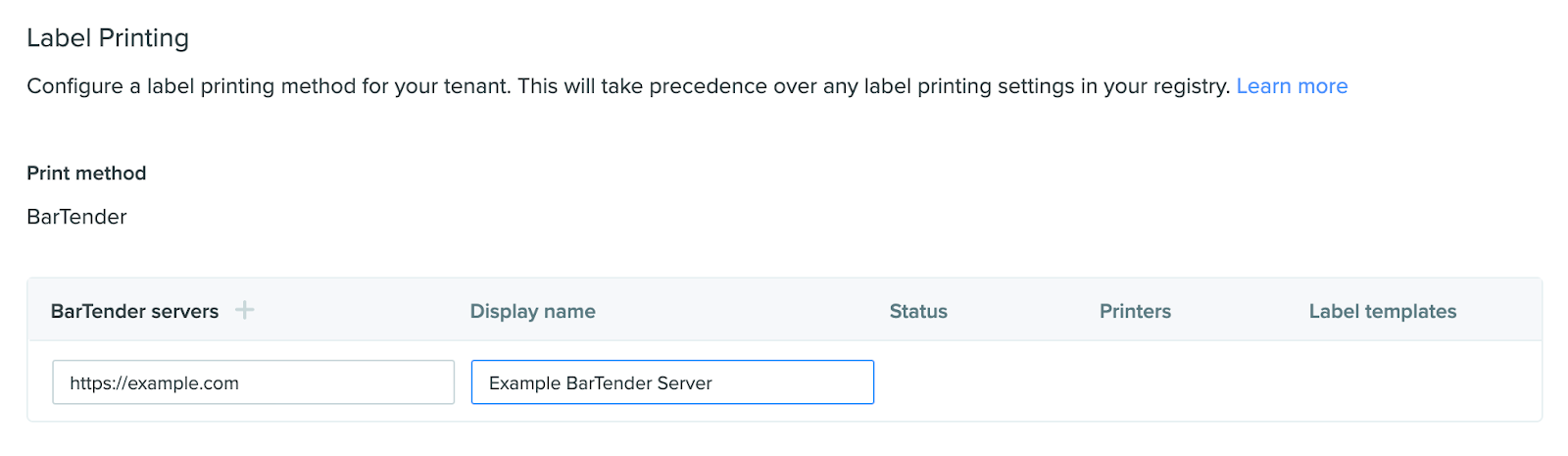The image size is (1568, 456).
Task: Click the plus icon beside BarTender servers
Action: click(244, 310)
